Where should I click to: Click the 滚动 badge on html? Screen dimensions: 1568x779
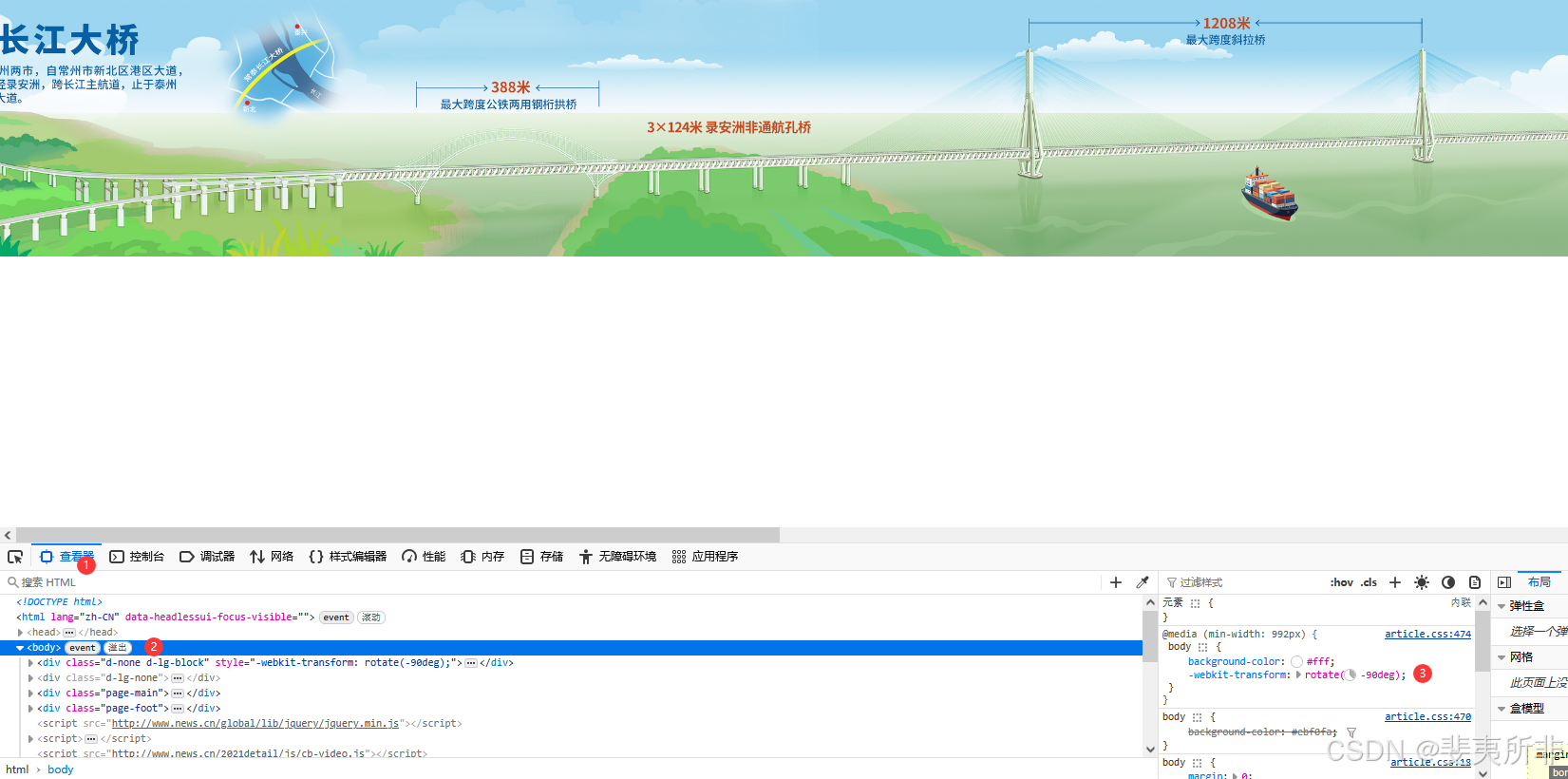[x=370, y=617]
